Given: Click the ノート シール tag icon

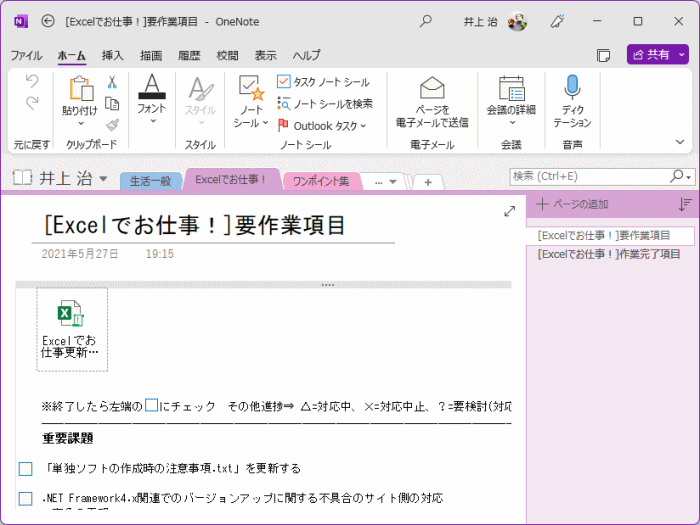Looking at the screenshot, I should point(251,88).
